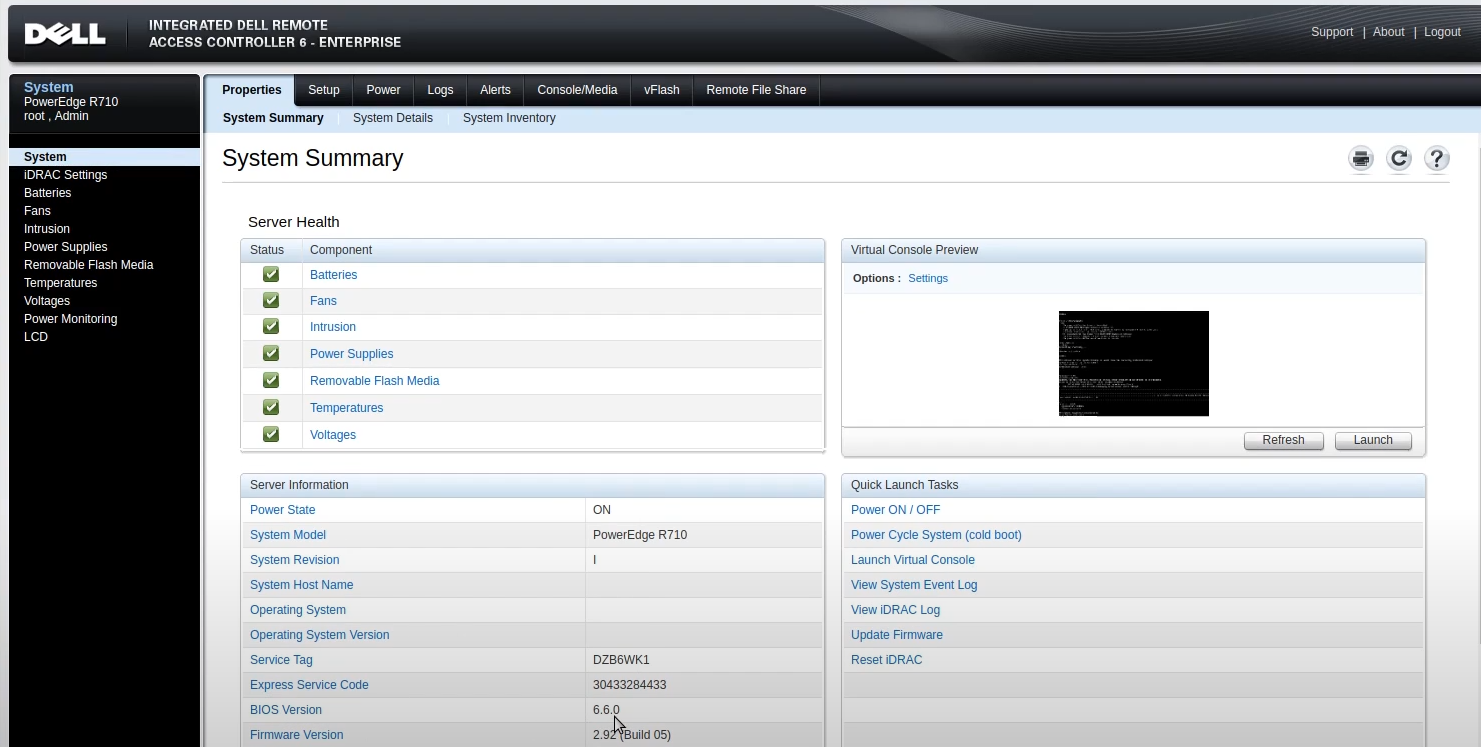Click the Fans link in Server Health

[x=323, y=301]
